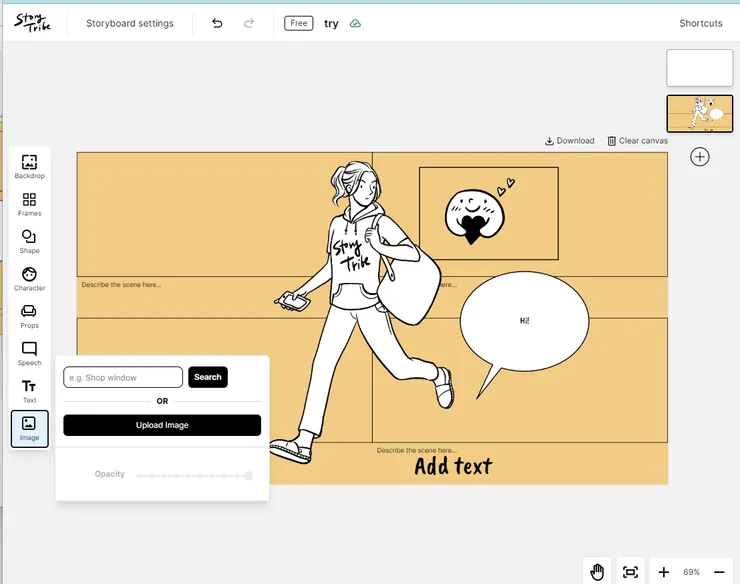
Task: Toggle the Image tool panel
Action: 29,428
